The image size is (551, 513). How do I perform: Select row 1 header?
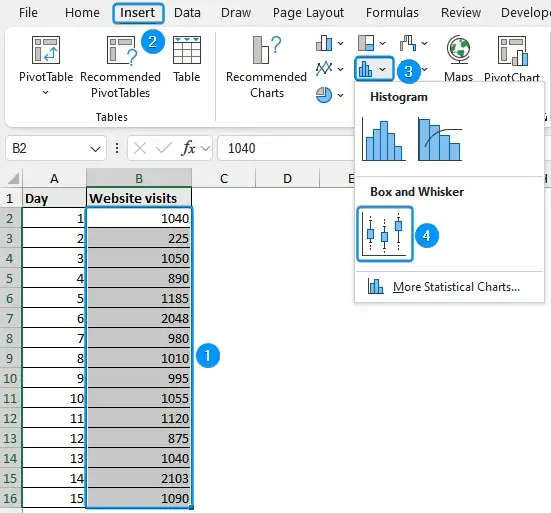coord(10,199)
